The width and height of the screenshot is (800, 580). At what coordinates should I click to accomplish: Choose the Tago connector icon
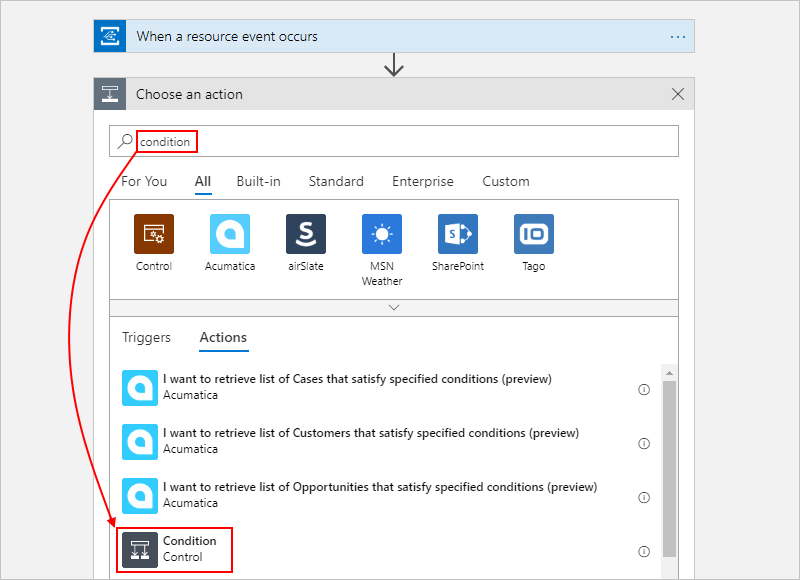point(534,234)
